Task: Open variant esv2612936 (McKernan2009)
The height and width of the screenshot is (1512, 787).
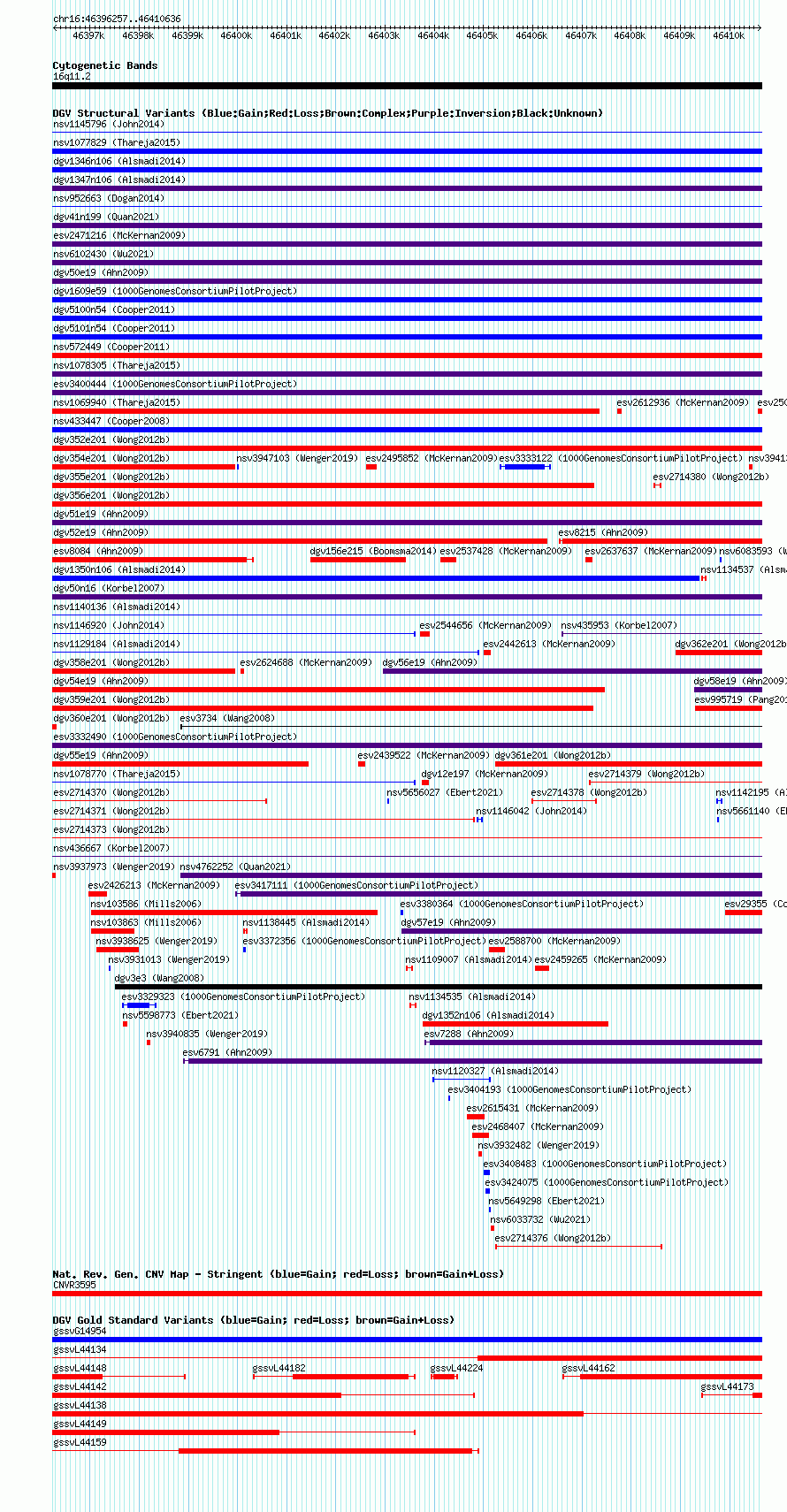Action: [683, 402]
